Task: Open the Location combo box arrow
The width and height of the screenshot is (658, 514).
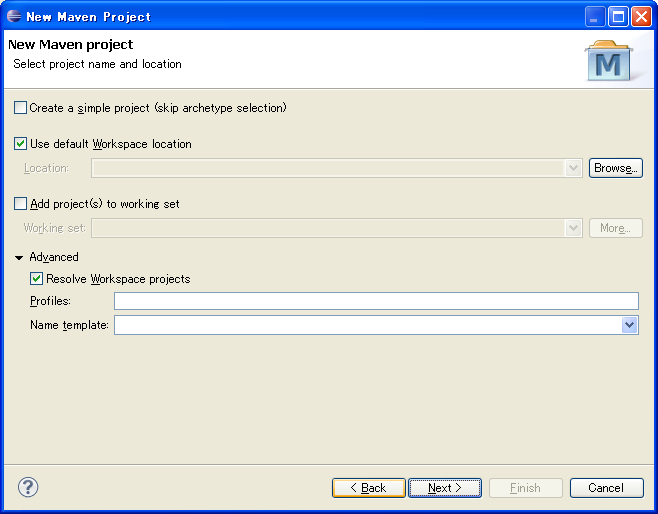Action: click(x=573, y=168)
